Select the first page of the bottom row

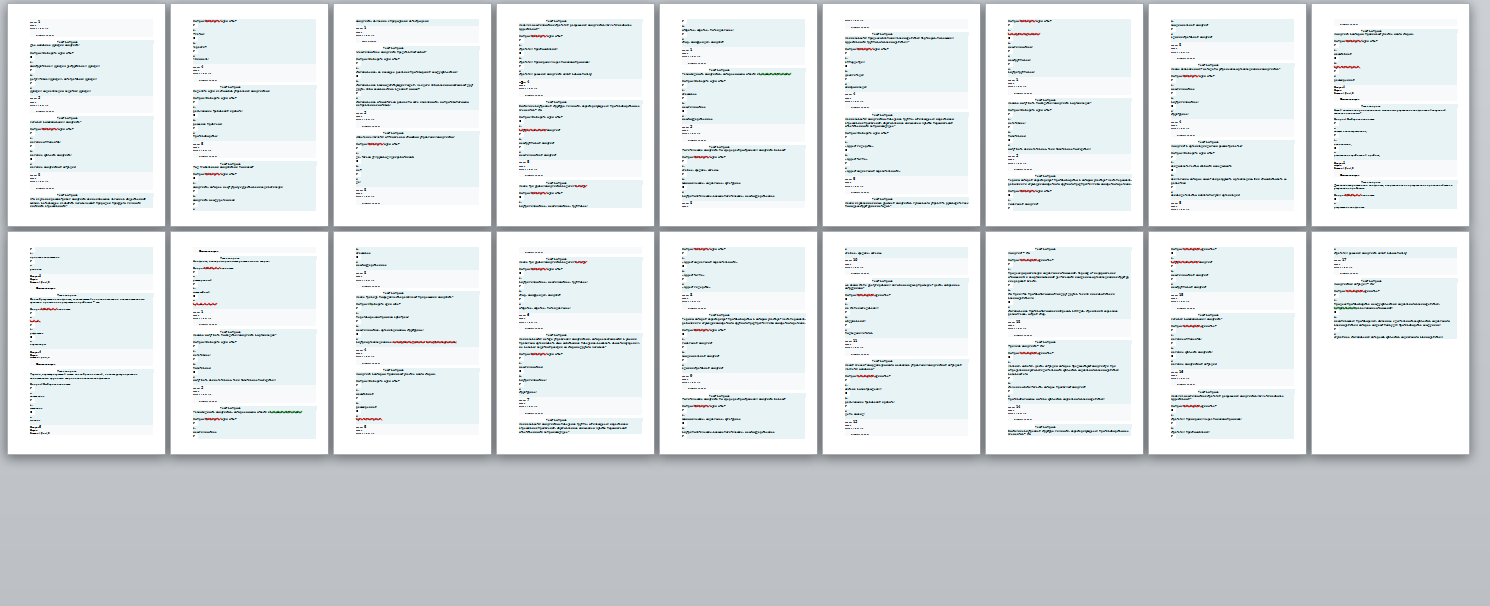(x=86, y=343)
